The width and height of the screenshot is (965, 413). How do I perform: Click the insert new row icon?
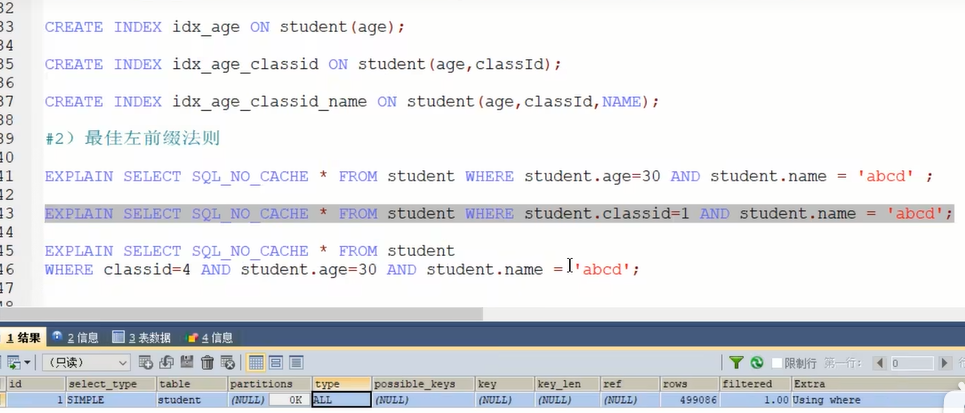[x=146, y=363]
